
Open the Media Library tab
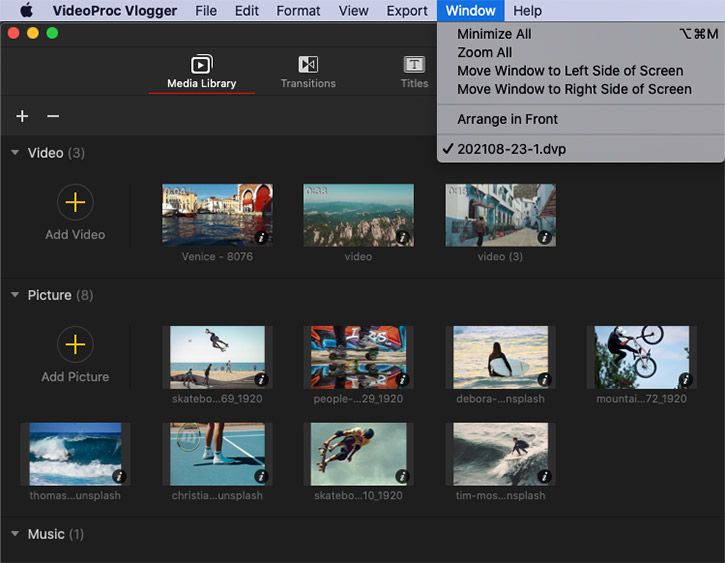pyautogui.click(x=201, y=71)
